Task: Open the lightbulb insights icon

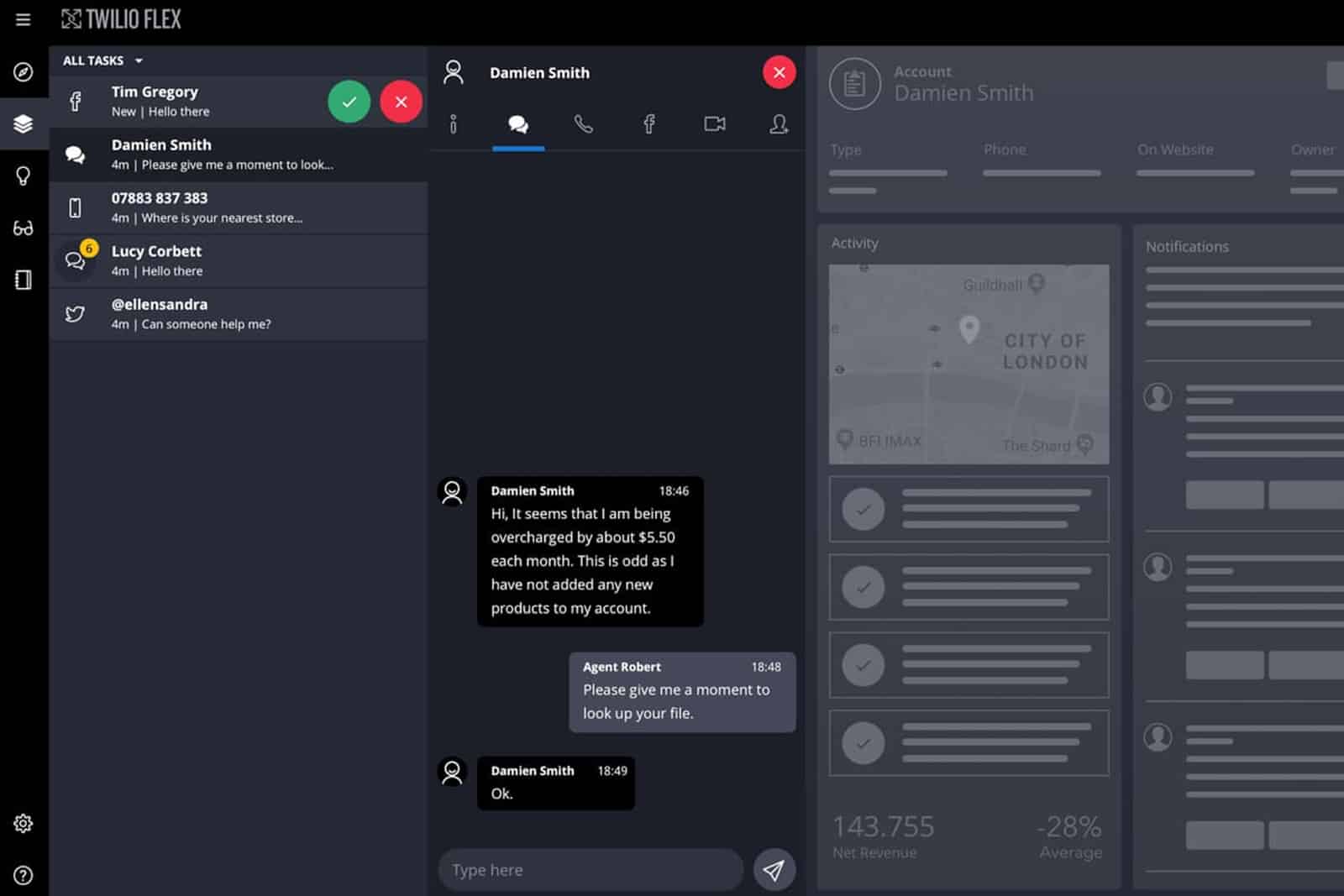Action: click(23, 176)
